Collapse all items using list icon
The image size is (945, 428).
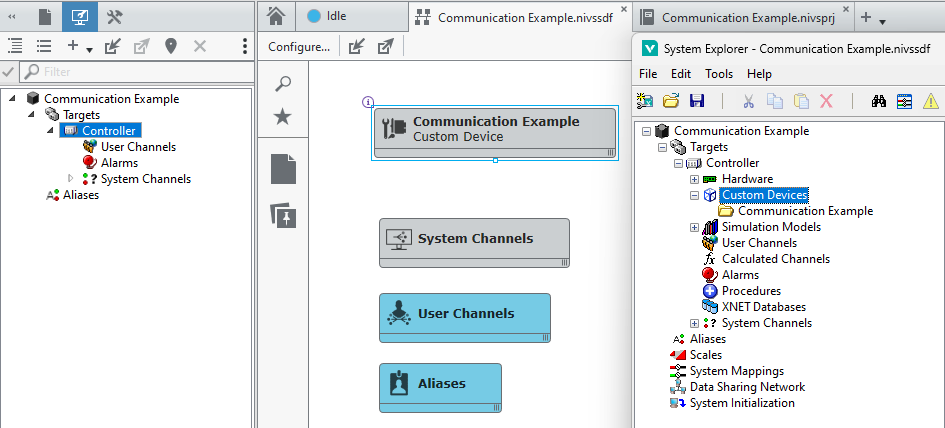(43, 46)
